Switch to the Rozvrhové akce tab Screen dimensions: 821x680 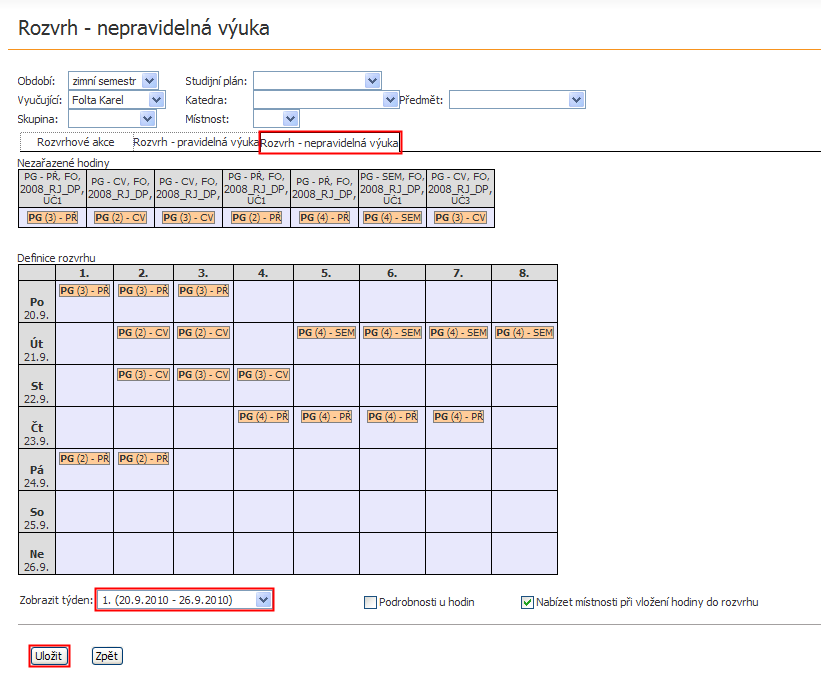point(75,142)
